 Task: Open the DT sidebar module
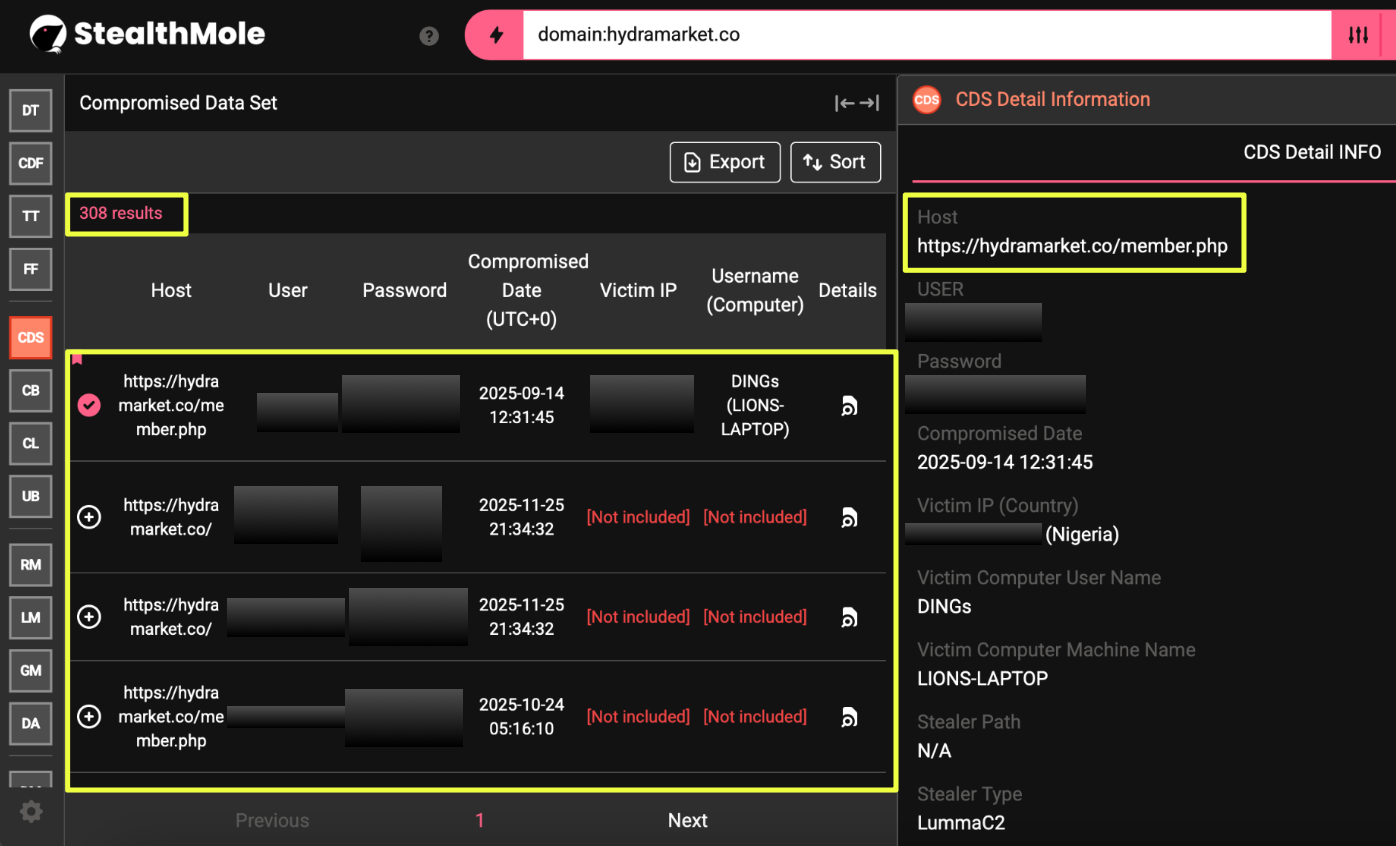click(x=31, y=110)
